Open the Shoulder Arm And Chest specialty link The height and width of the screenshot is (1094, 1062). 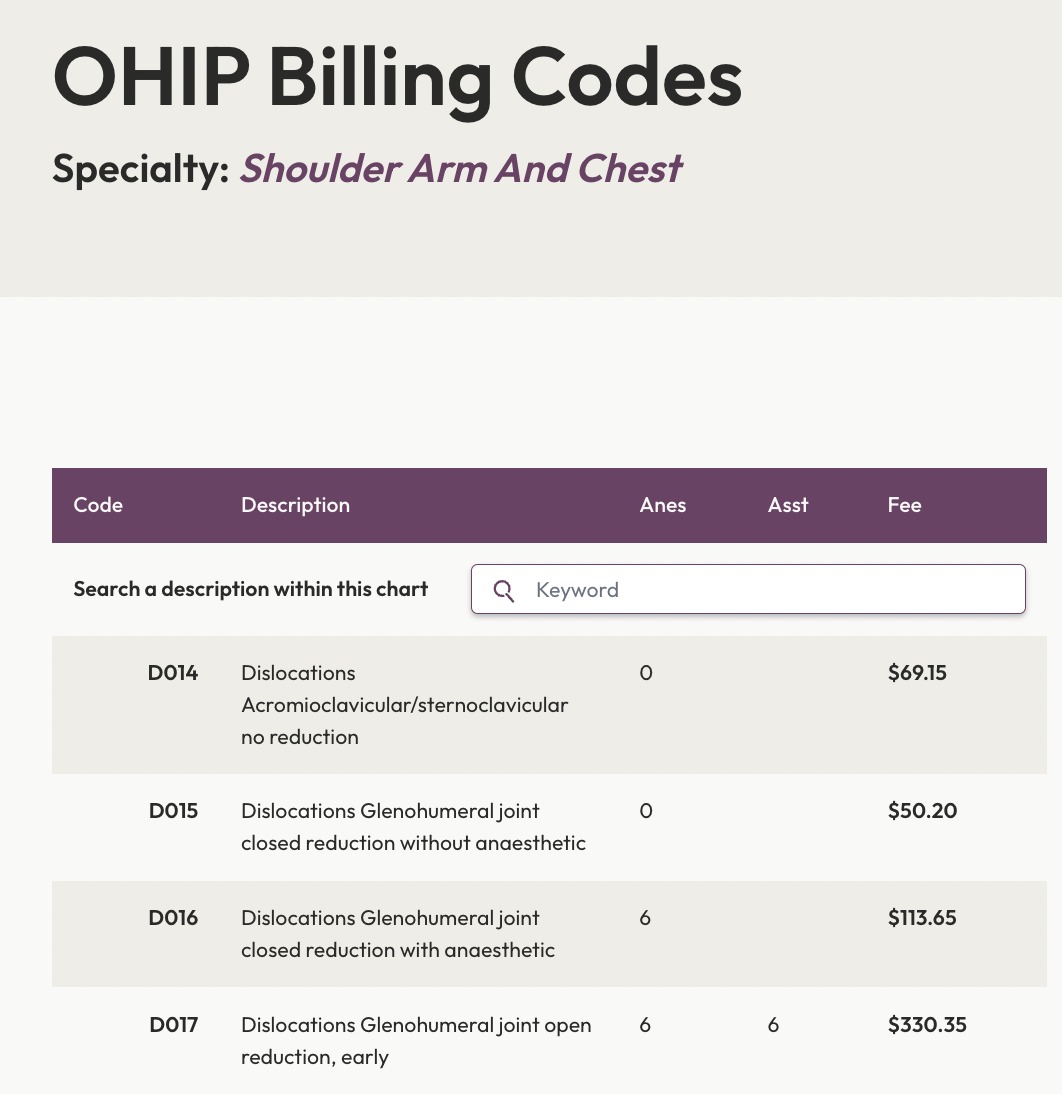[x=460, y=168]
